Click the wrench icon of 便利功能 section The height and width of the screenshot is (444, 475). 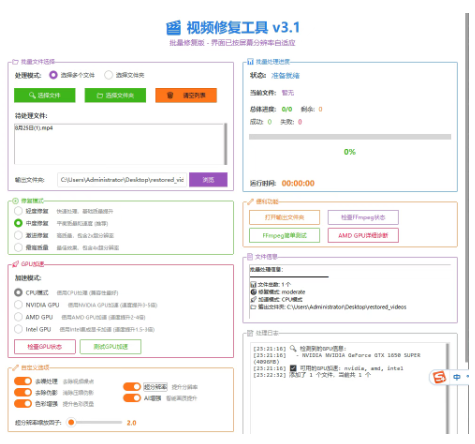[250, 202]
